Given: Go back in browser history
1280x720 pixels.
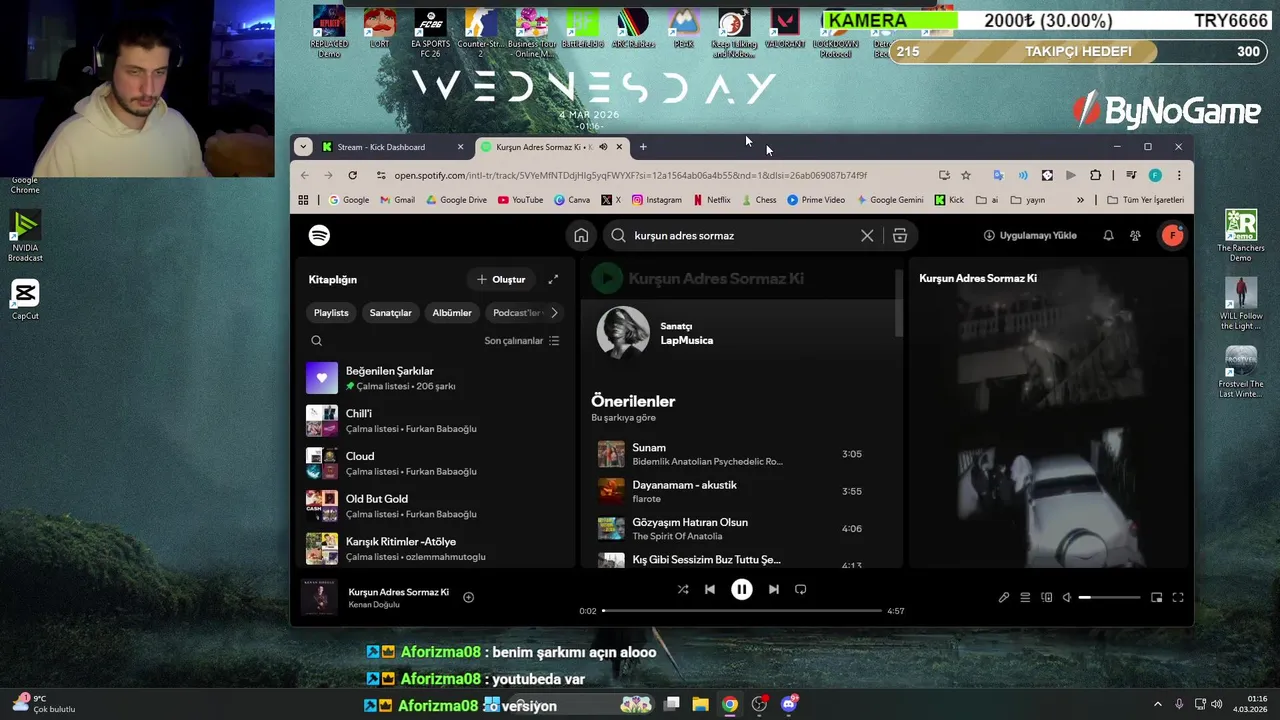Looking at the screenshot, I should (x=305, y=175).
